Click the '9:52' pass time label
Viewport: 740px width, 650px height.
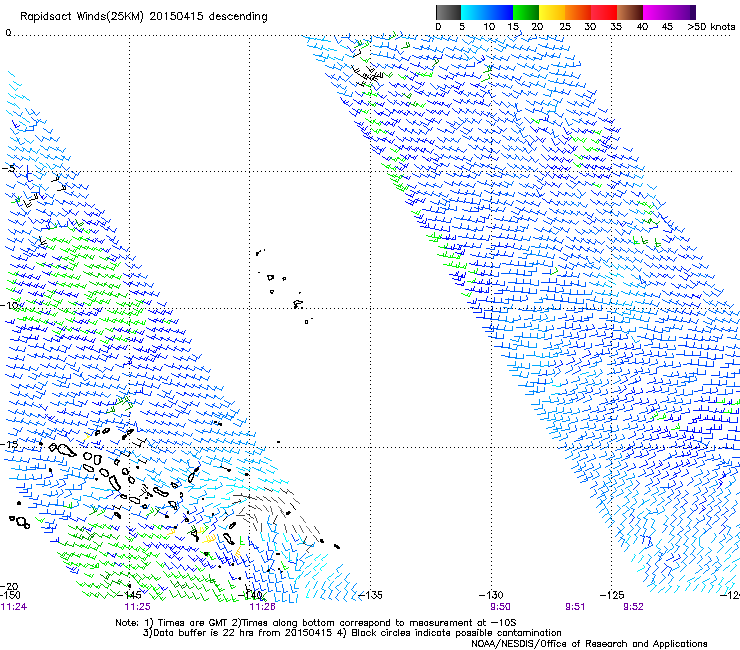pyautogui.click(x=633, y=607)
